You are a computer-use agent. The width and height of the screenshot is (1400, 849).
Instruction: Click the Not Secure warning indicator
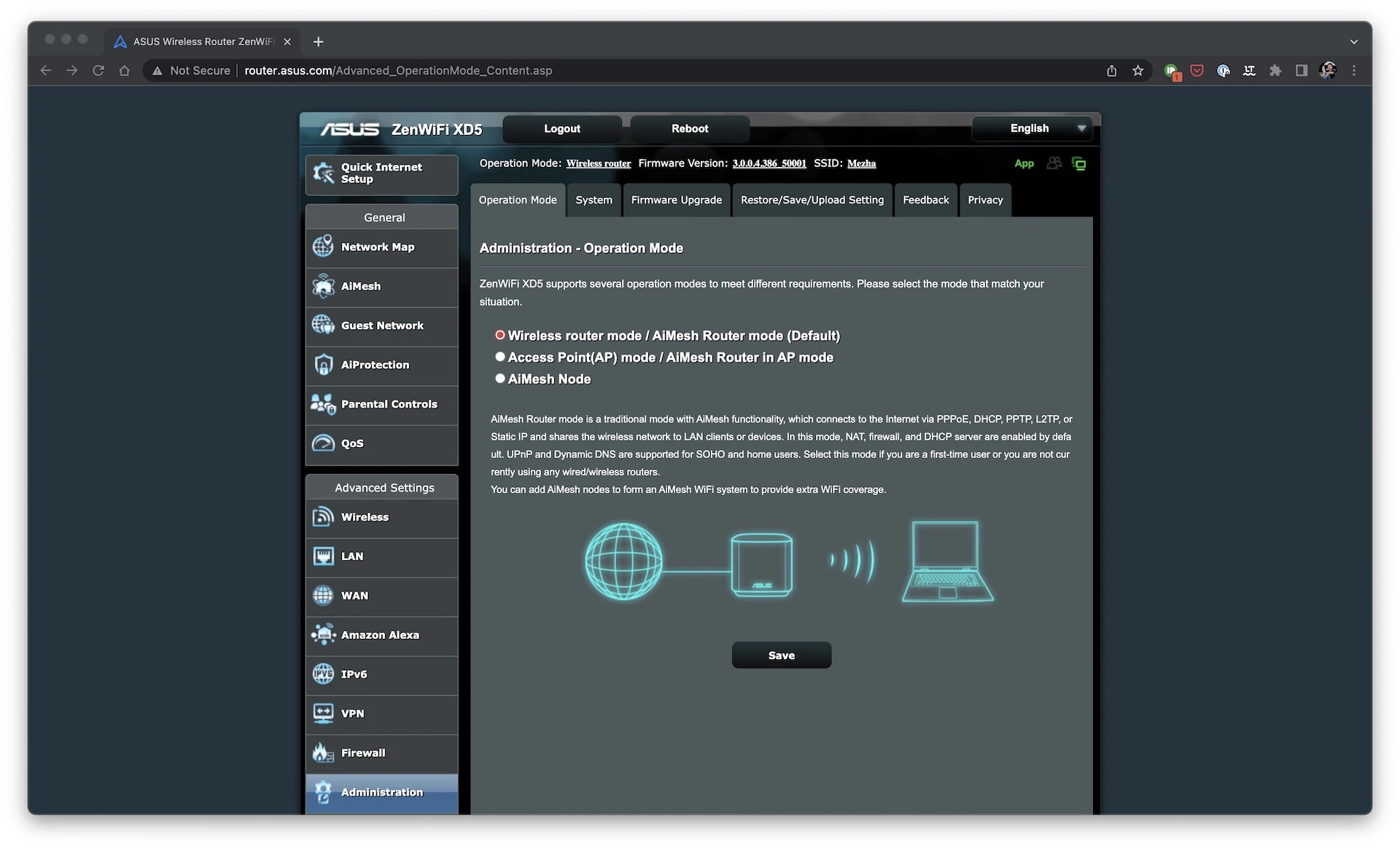click(x=190, y=71)
